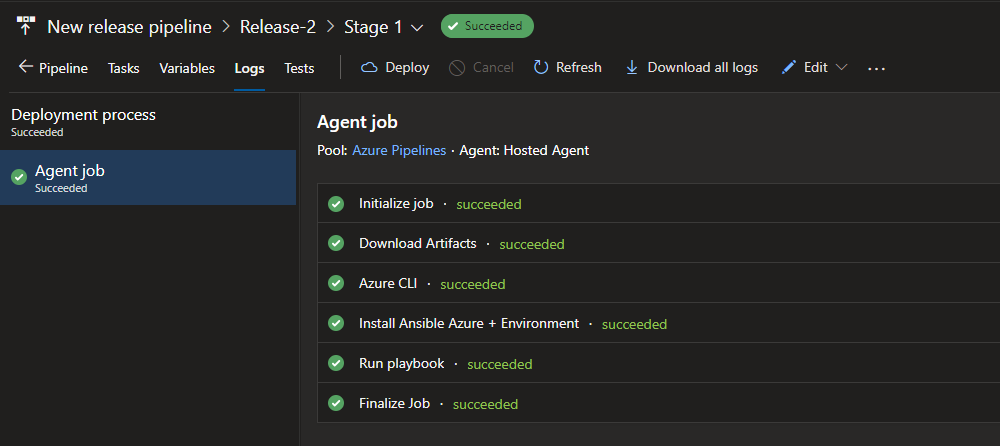Open the Azure Pipelines pool link
1000x446 pixels.
[399, 150]
